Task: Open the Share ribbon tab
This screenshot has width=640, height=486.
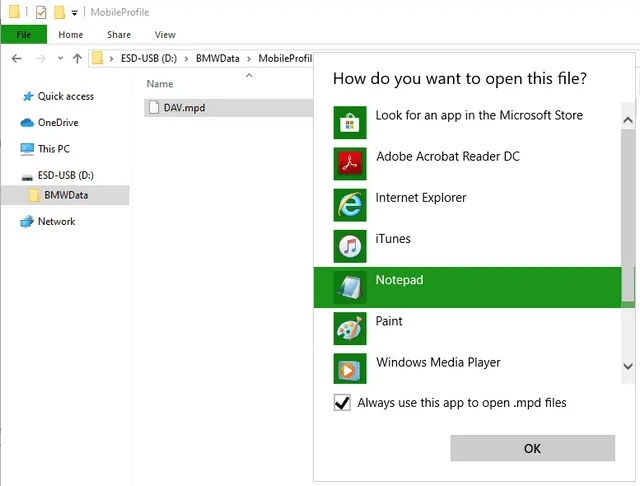Action: [119, 35]
